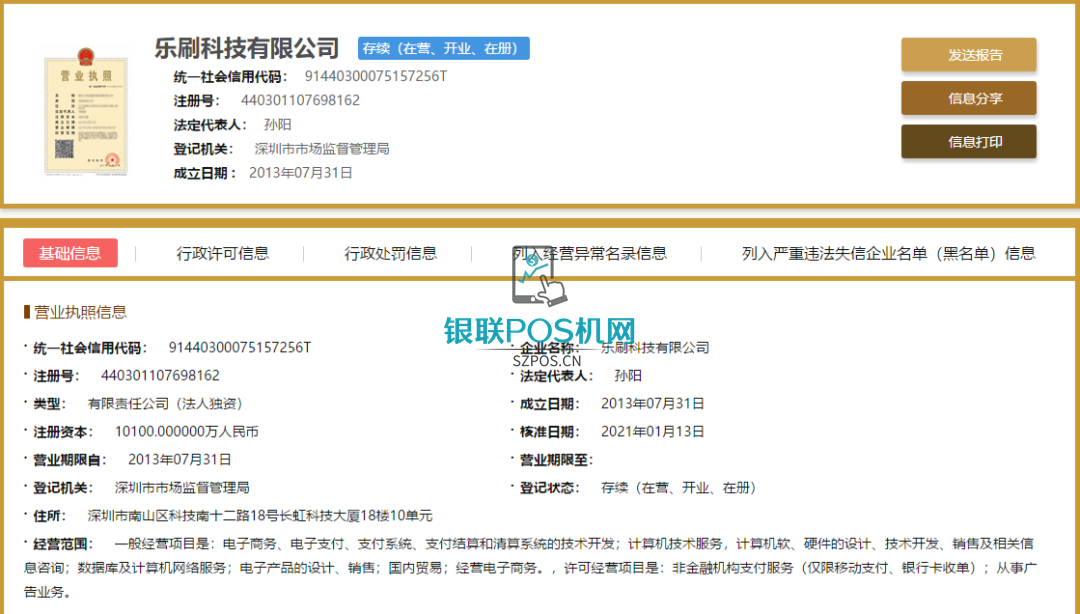Share the info using 信息分享
The width and height of the screenshot is (1080, 614).
(968, 98)
